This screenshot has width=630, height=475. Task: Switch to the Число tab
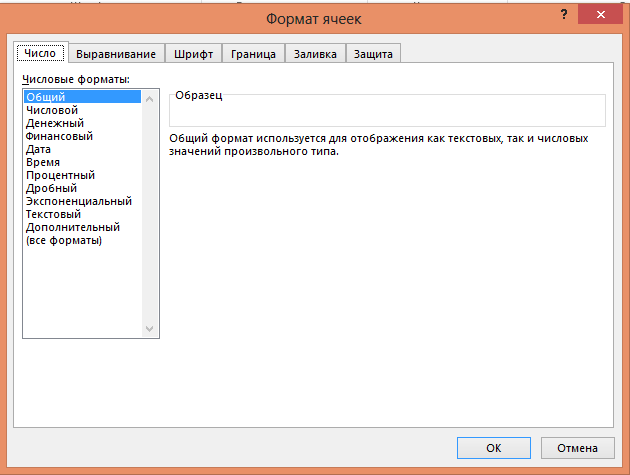(41, 53)
